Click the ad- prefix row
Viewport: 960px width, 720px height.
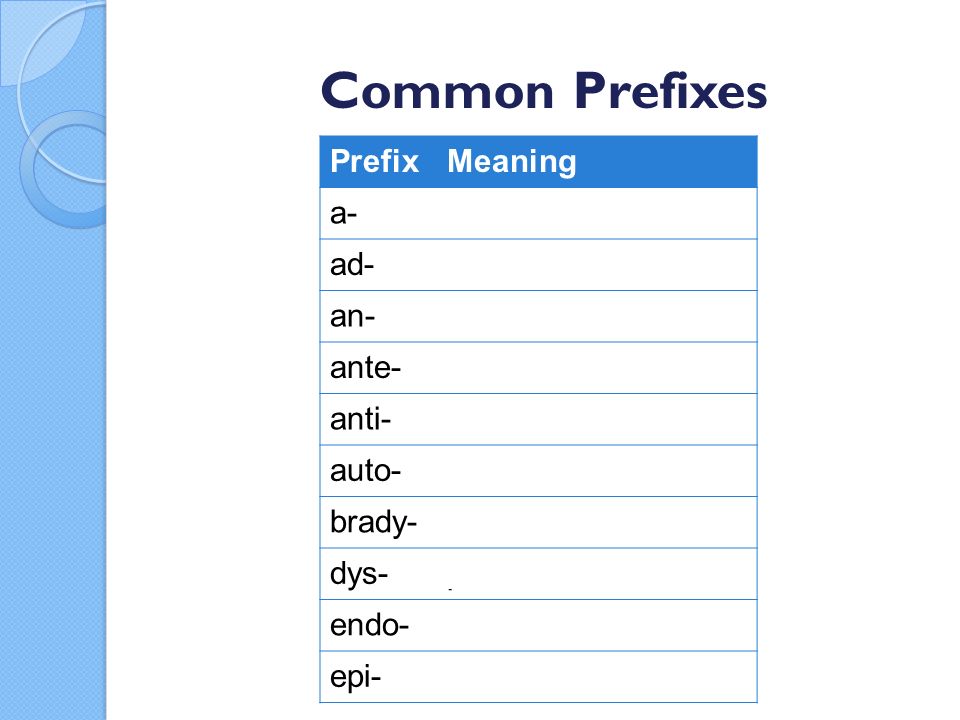click(x=538, y=265)
